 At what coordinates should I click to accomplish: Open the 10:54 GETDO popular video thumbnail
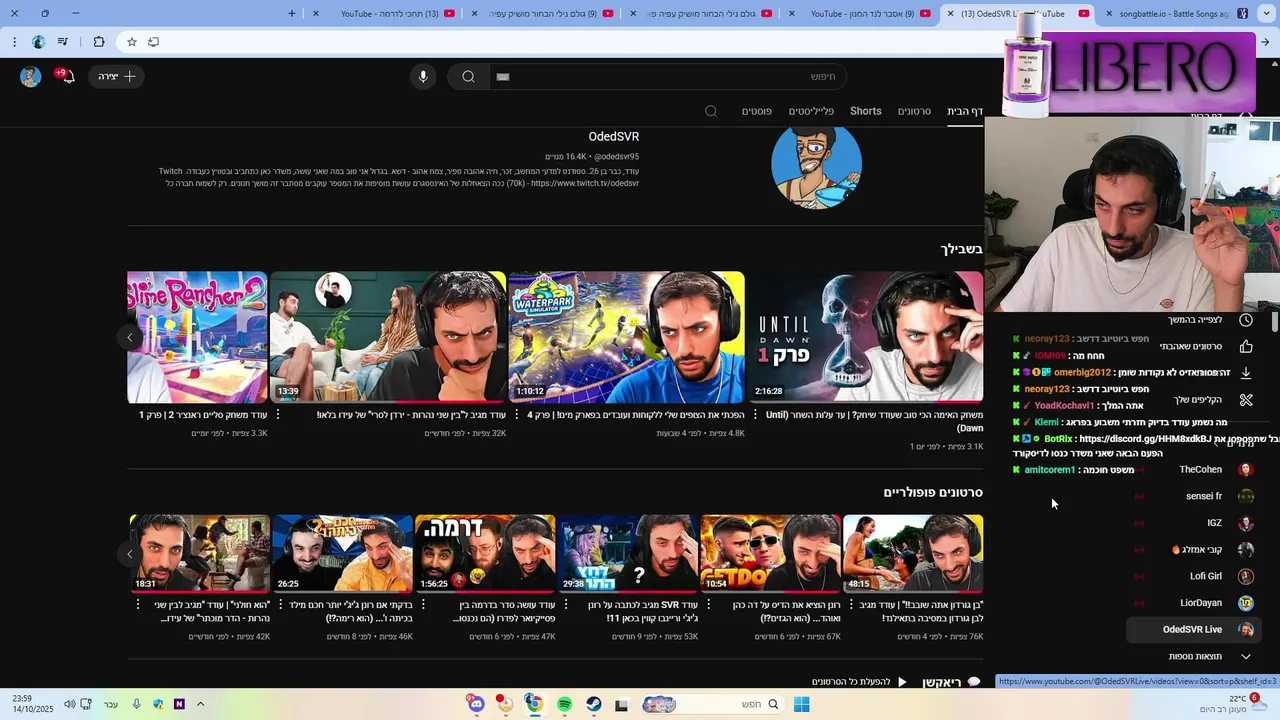point(770,553)
